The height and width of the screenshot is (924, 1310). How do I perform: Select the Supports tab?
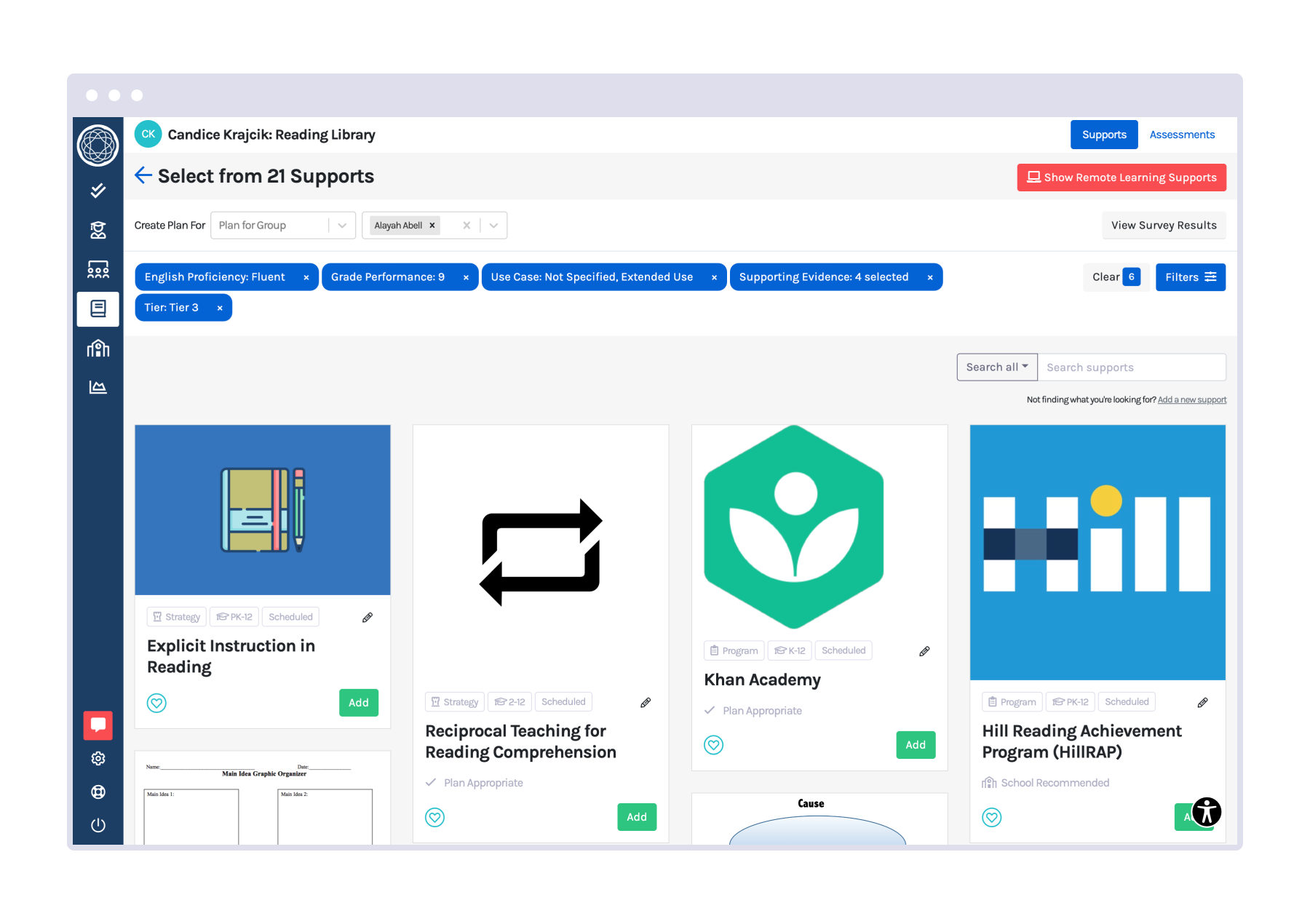click(1103, 135)
